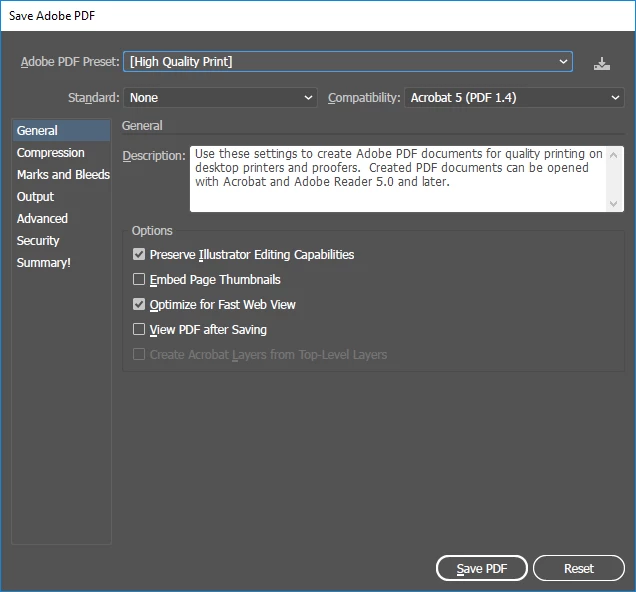Open the Marks and Bleeds section
636x592 pixels.
point(61,175)
